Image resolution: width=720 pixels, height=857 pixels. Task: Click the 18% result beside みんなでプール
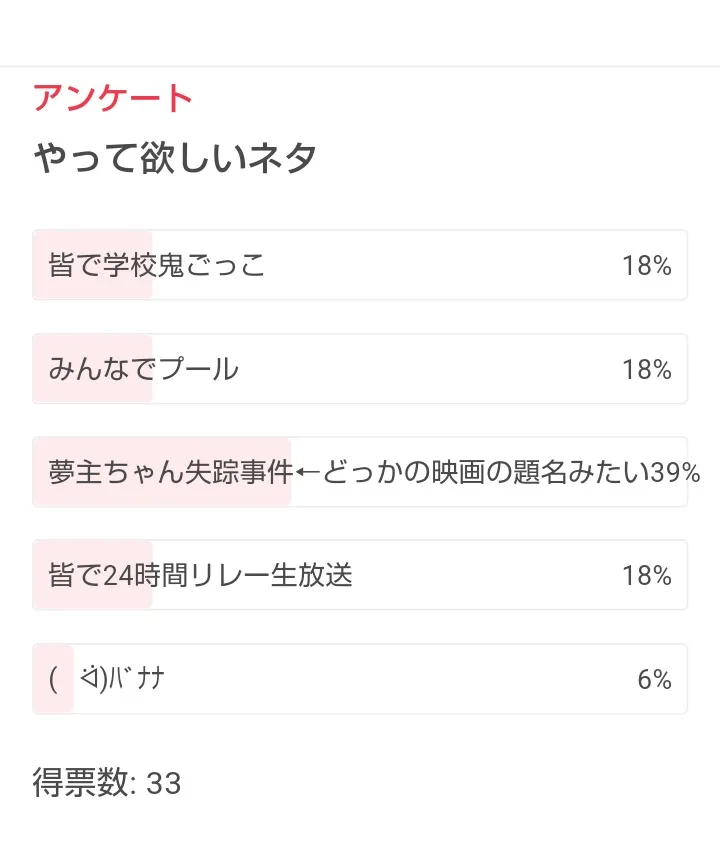coord(646,370)
